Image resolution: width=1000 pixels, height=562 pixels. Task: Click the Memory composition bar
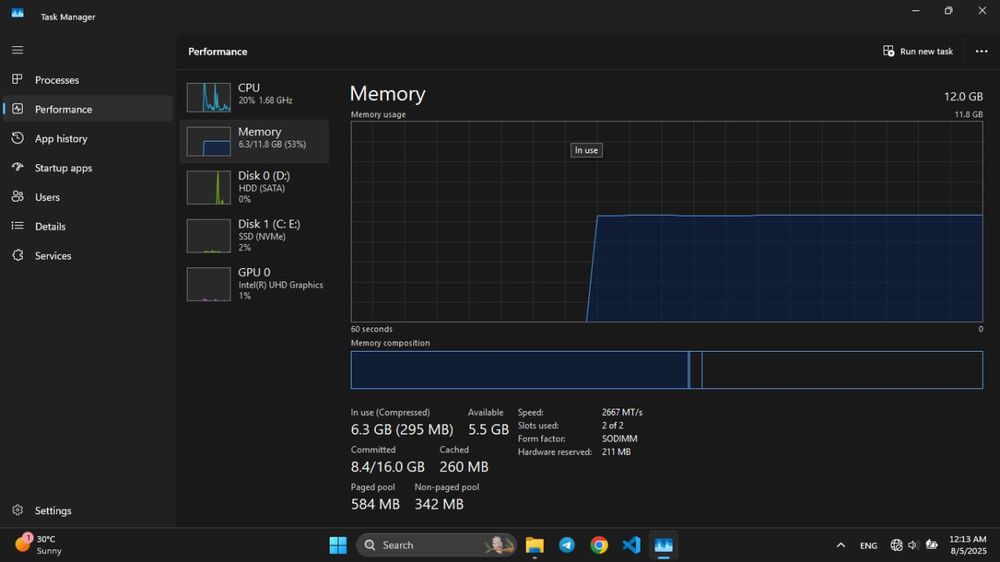point(666,370)
